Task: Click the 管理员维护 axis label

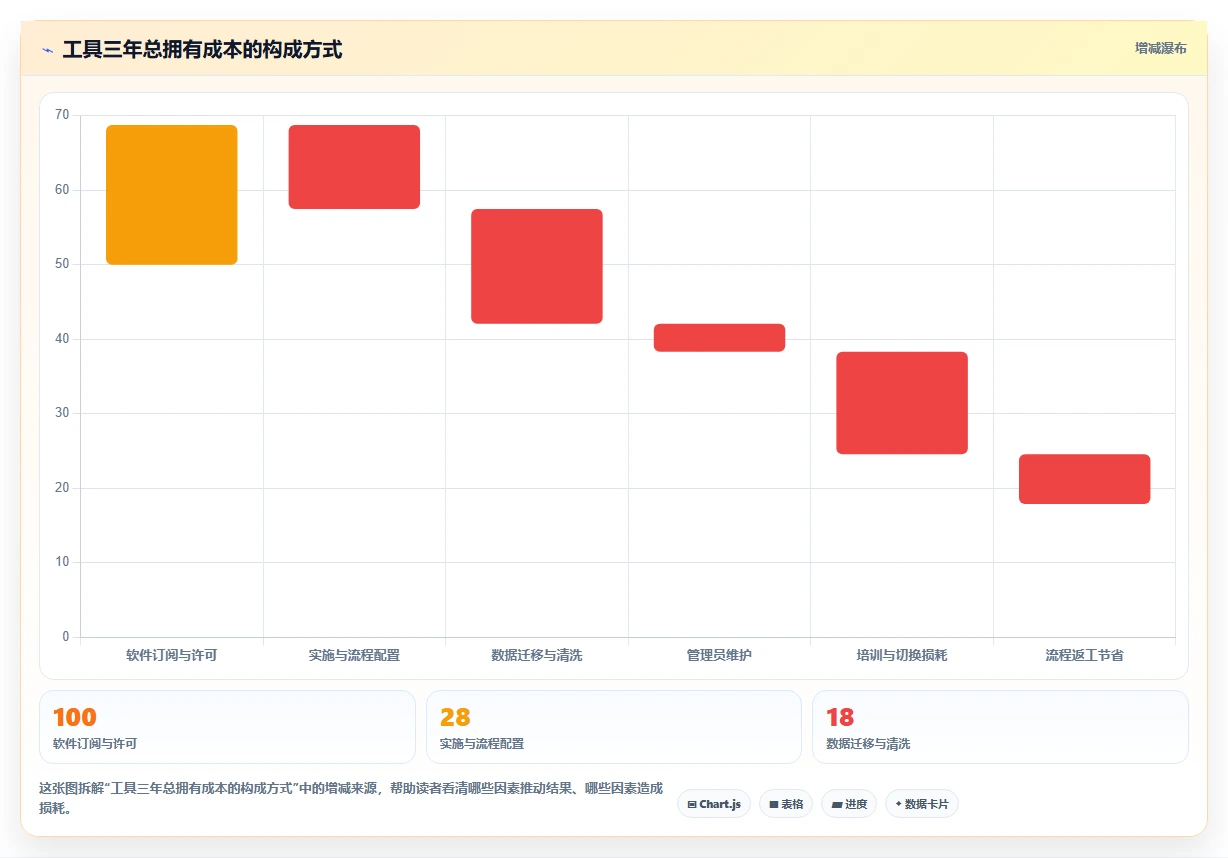Action: pyautogui.click(x=719, y=656)
